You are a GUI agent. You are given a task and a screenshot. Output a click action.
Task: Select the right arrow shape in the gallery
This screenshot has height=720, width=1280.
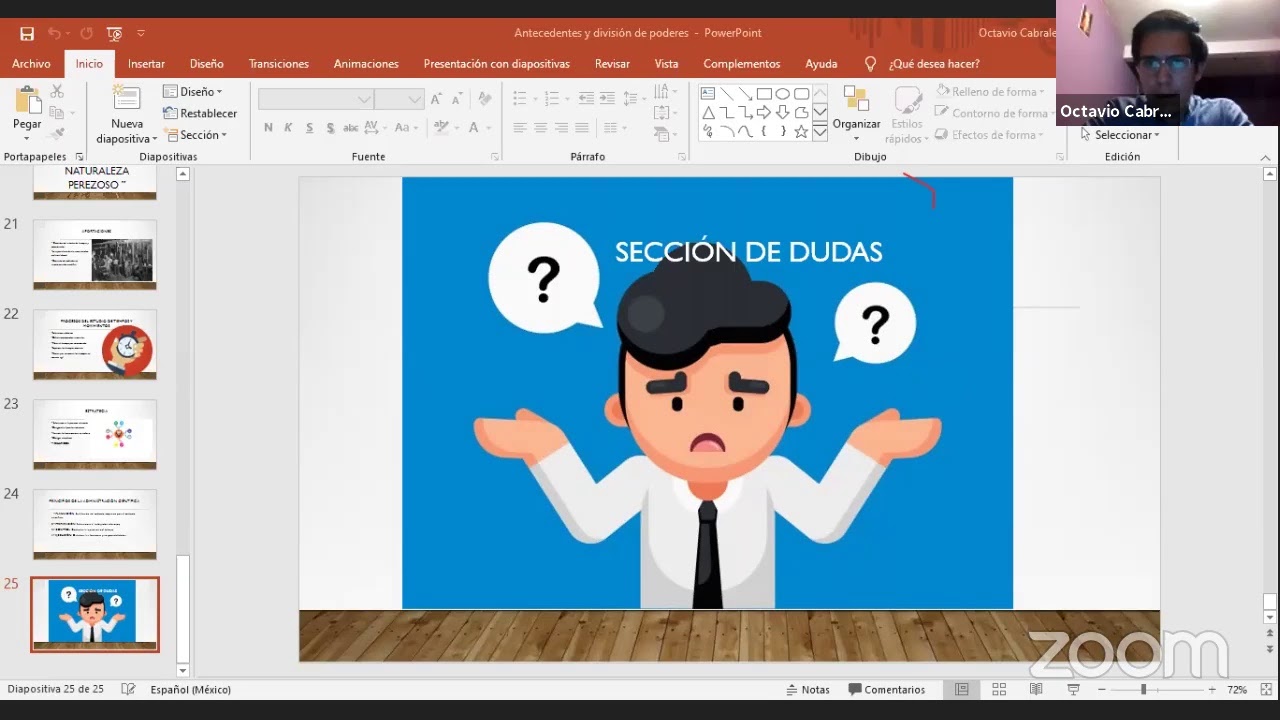764,113
